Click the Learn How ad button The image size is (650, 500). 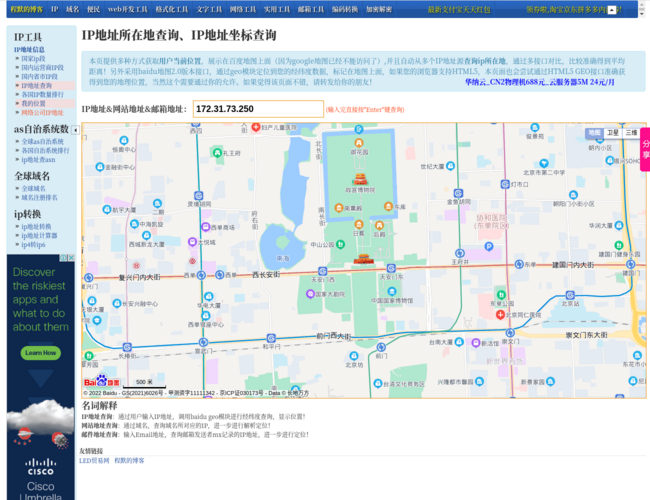[40, 352]
